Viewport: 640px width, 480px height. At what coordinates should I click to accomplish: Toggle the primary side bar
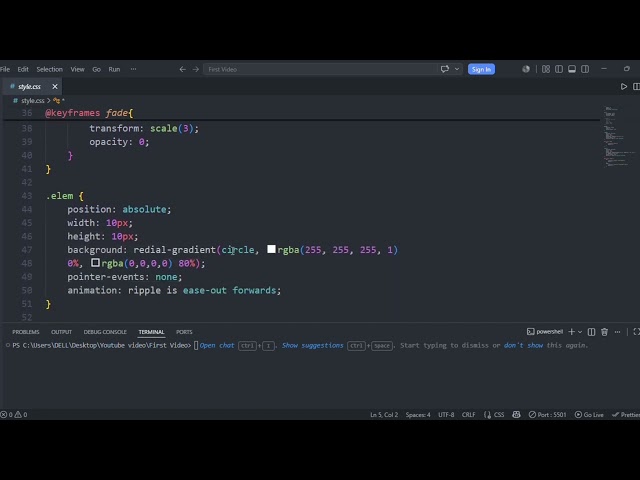coord(559,69)
